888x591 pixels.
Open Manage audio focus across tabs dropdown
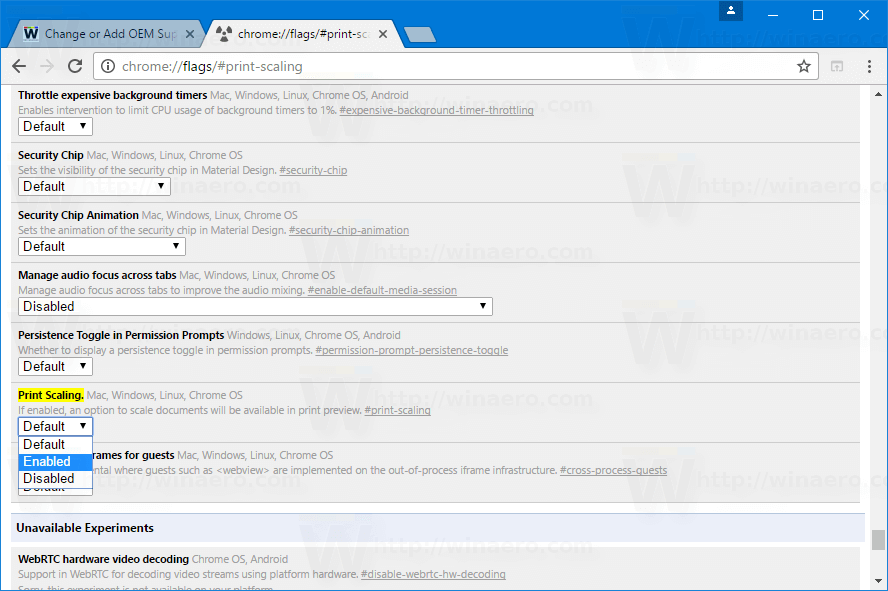click(255, 306)
